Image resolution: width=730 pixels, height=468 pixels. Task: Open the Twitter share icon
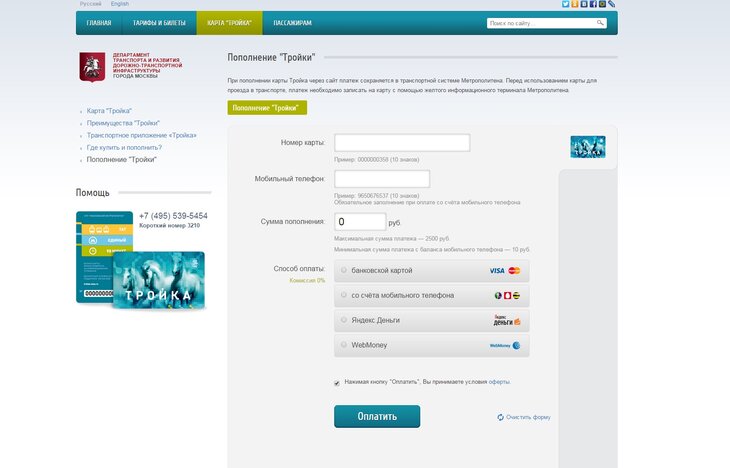[565, 4]
